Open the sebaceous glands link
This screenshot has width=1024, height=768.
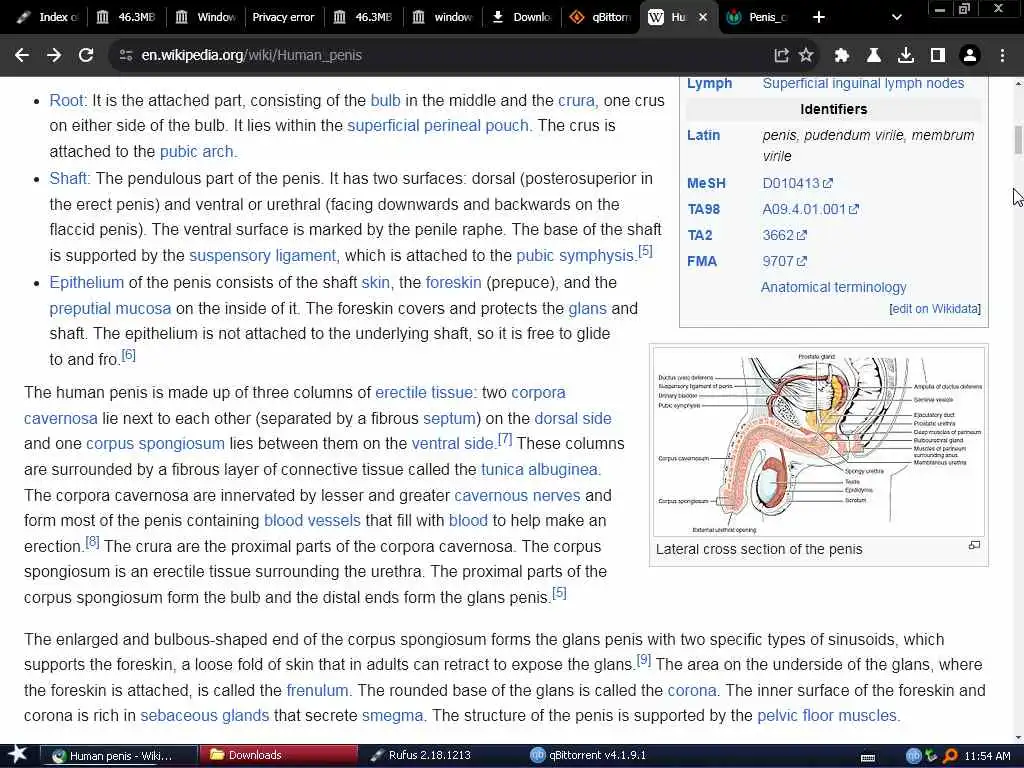click(x=204, y=716)
